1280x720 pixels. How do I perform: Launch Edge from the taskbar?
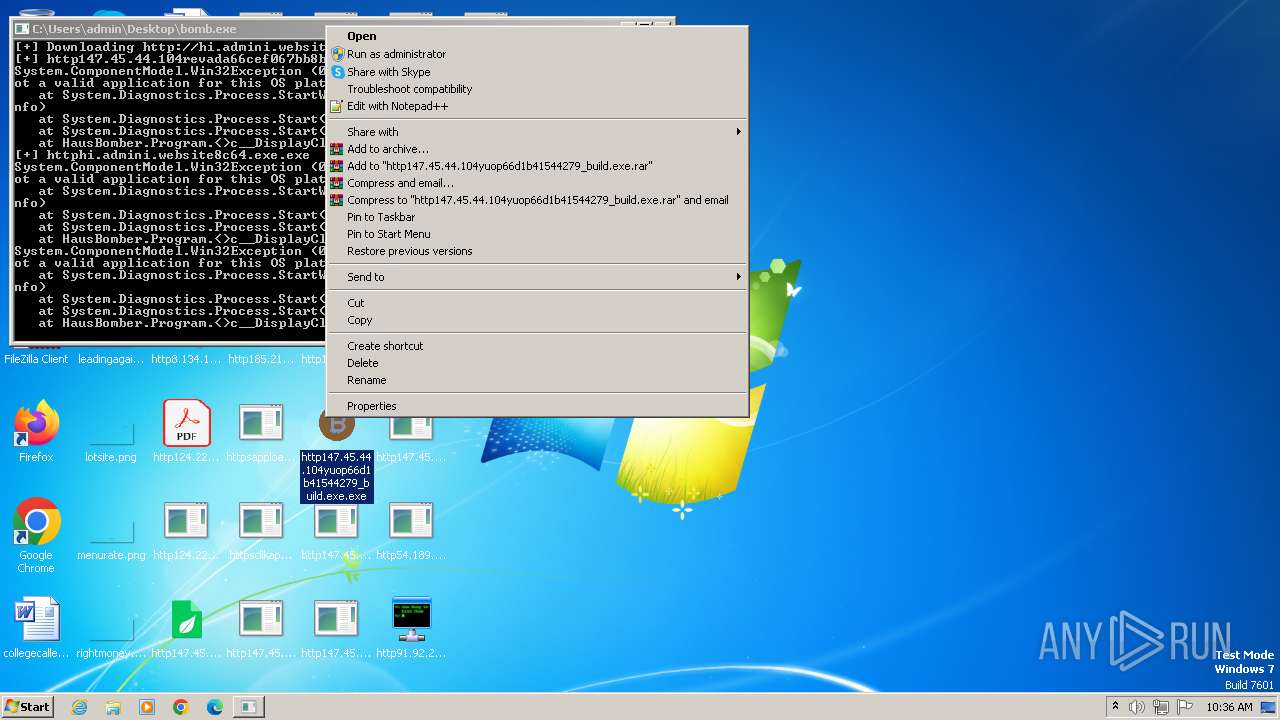[214, 707]
